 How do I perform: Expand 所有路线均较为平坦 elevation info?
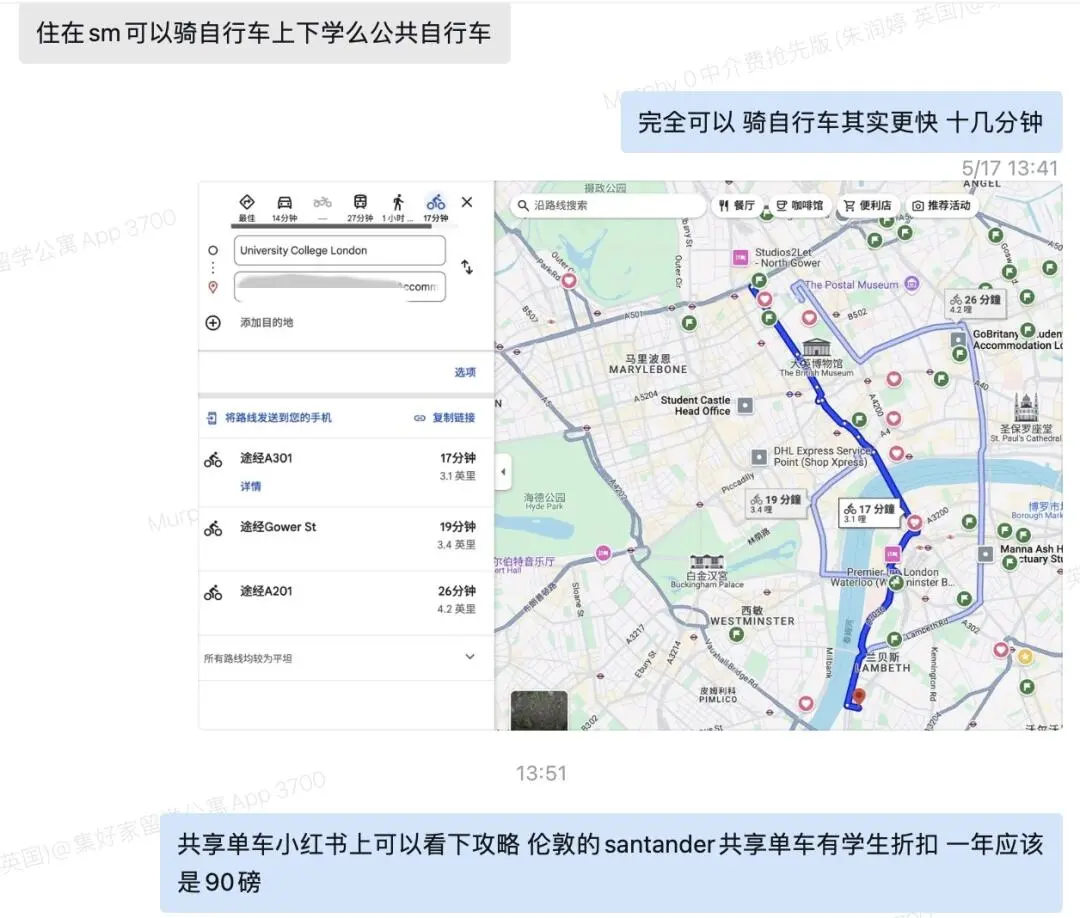[x=346, y=658]
